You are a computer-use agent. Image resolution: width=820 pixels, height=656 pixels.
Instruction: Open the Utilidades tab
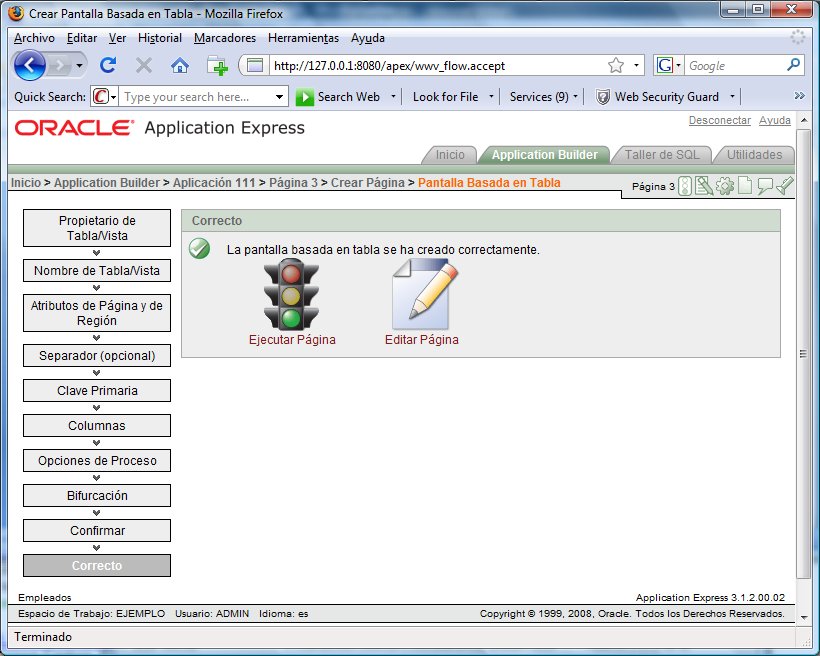(x=754, y=155)
